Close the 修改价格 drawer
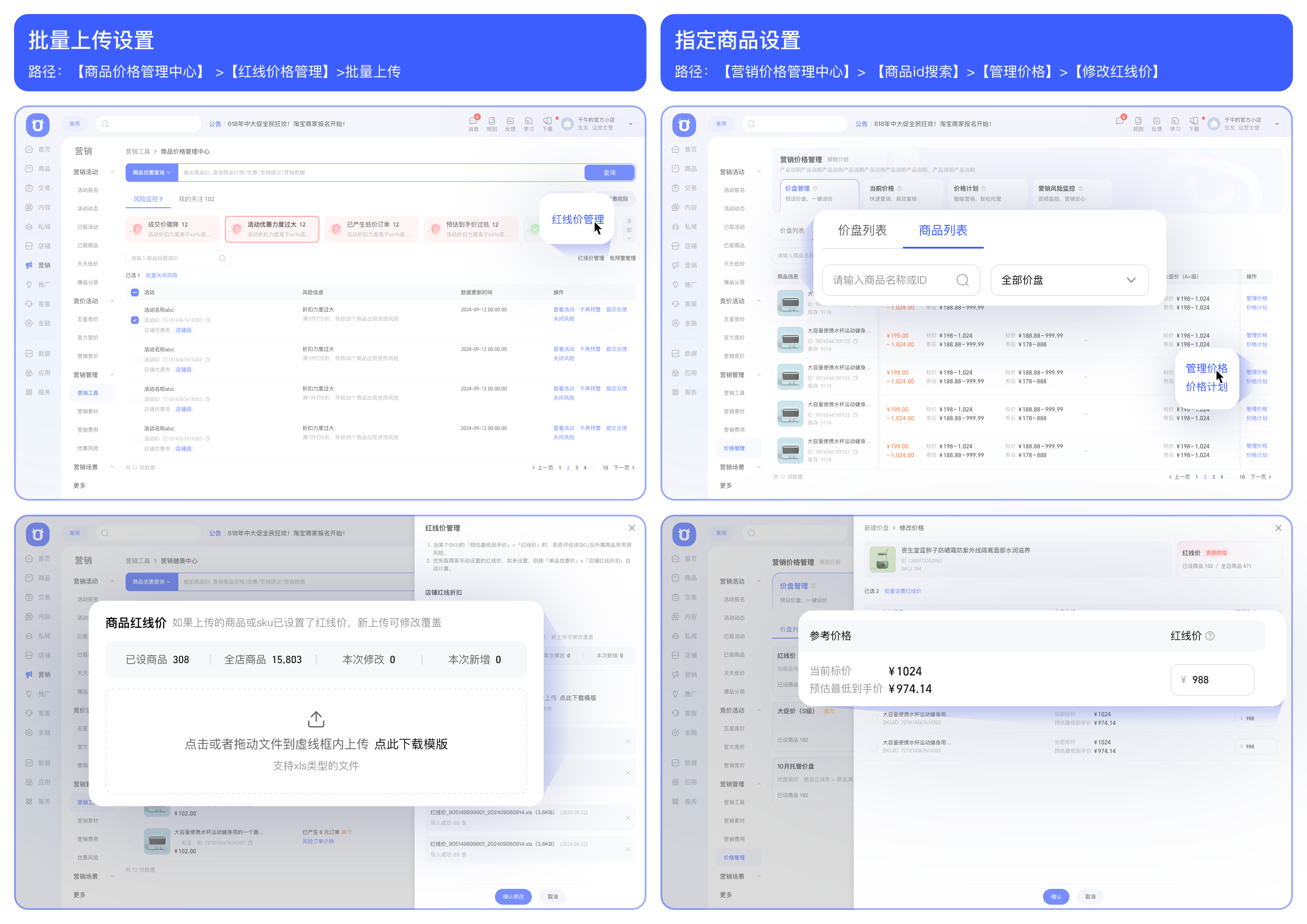 click(x=1278, y=528)
